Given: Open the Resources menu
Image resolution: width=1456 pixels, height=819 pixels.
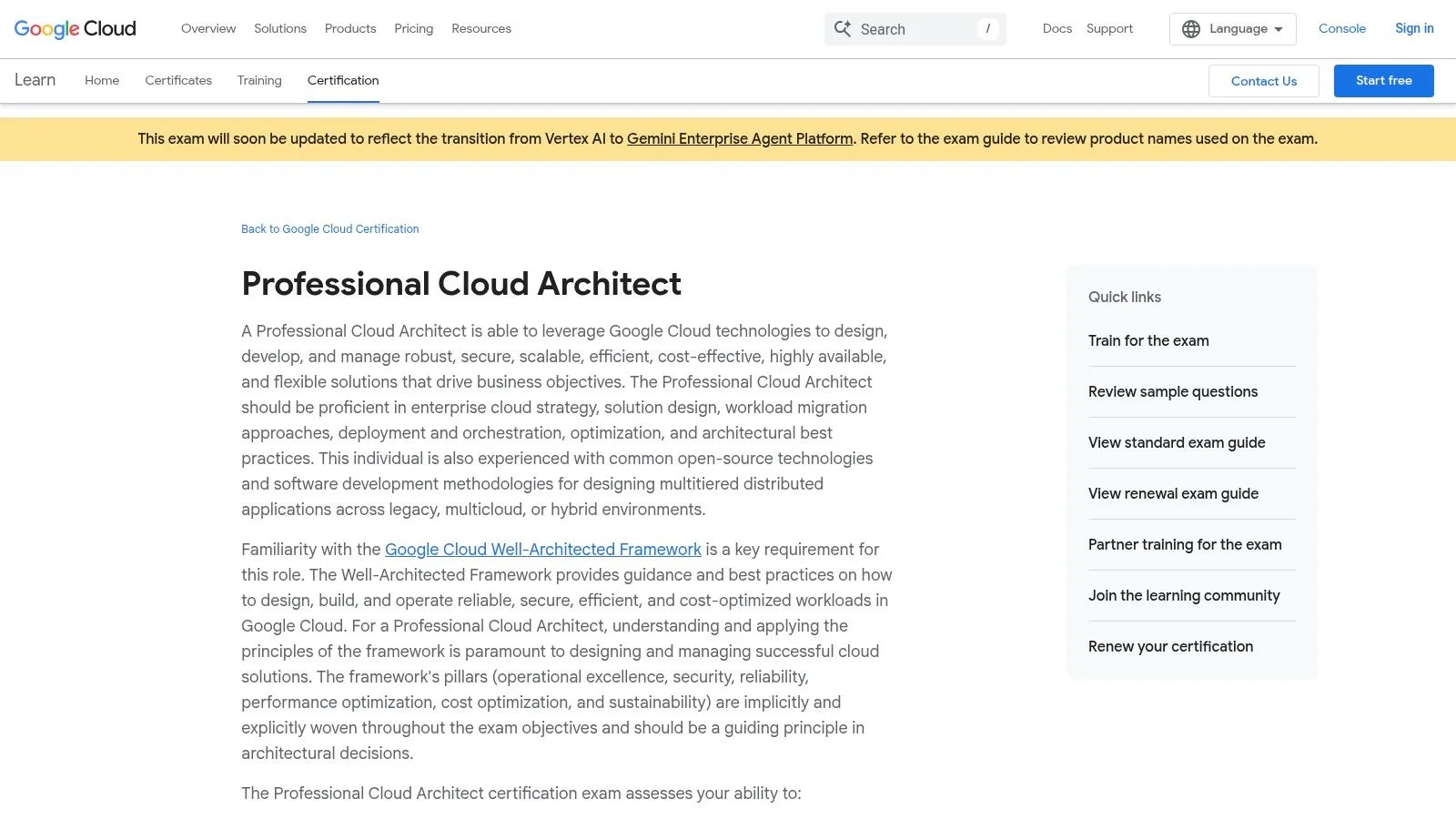Looking at the screenshot, I should point(481,29).
